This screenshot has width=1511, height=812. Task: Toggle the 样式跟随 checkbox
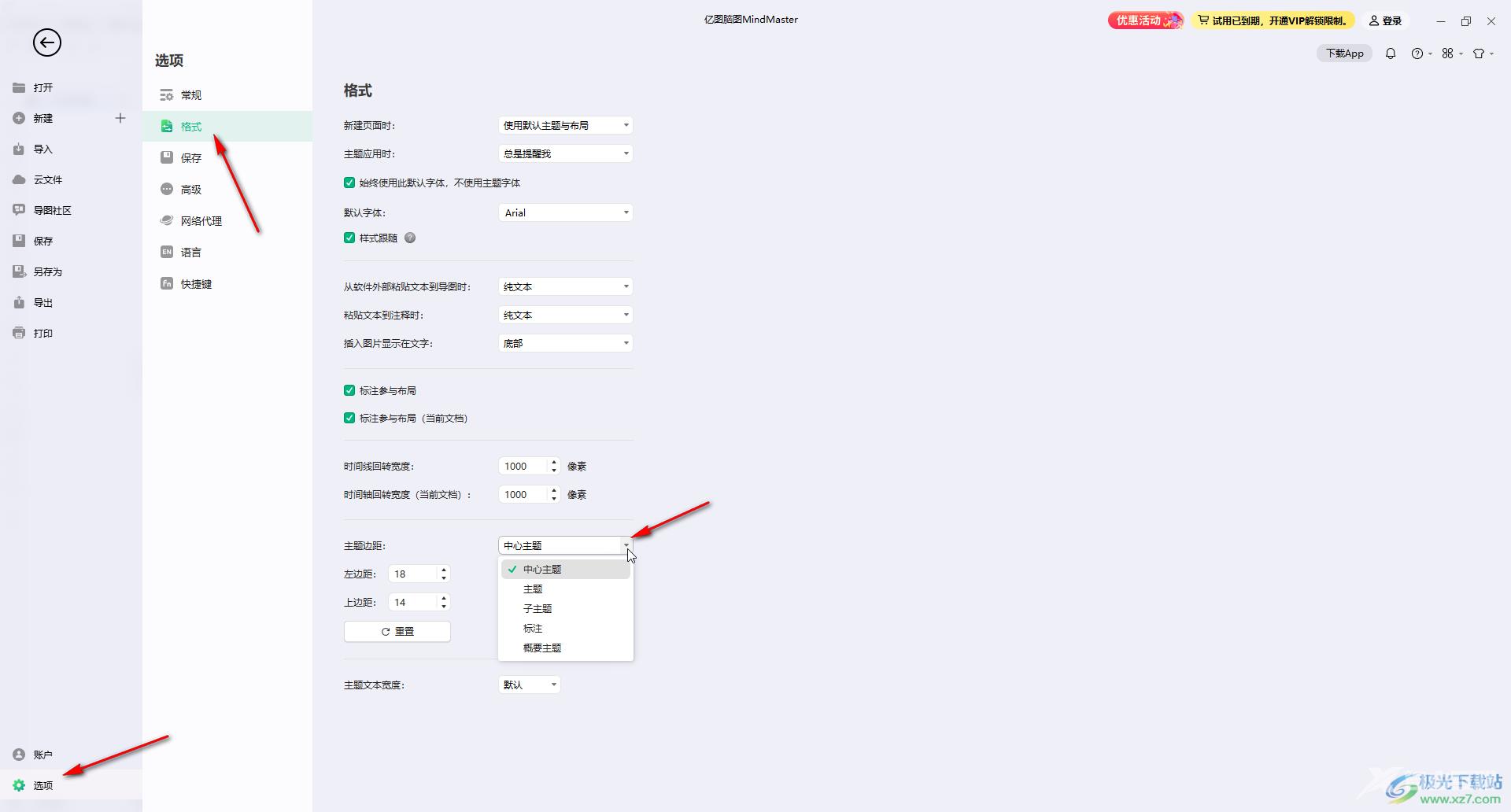(349, 238)
